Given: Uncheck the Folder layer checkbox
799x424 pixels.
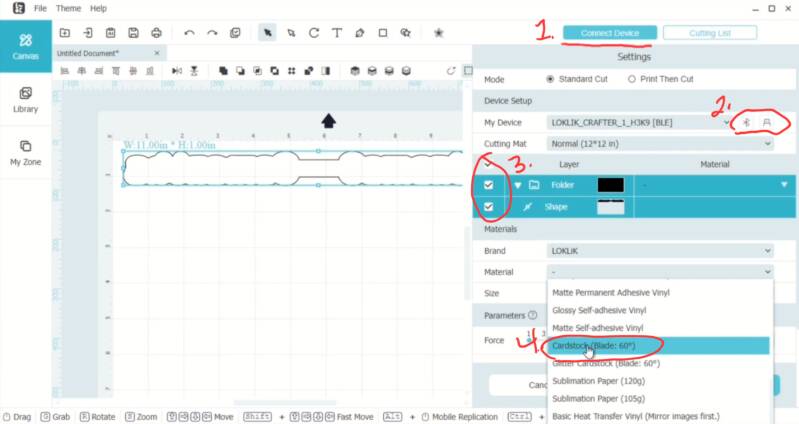Looking at the screenshot, I should point(488,185).
